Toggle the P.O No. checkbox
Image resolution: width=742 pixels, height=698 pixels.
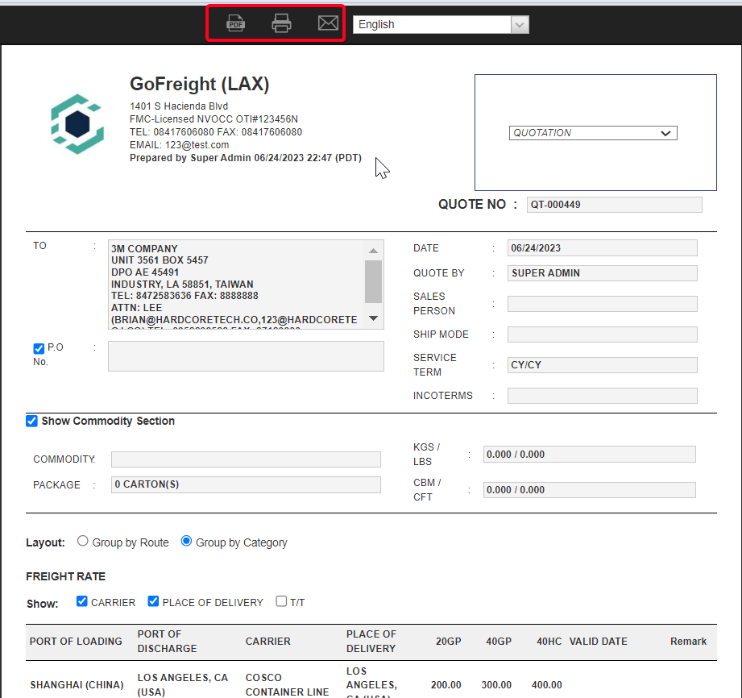click(x=39, y=348)
